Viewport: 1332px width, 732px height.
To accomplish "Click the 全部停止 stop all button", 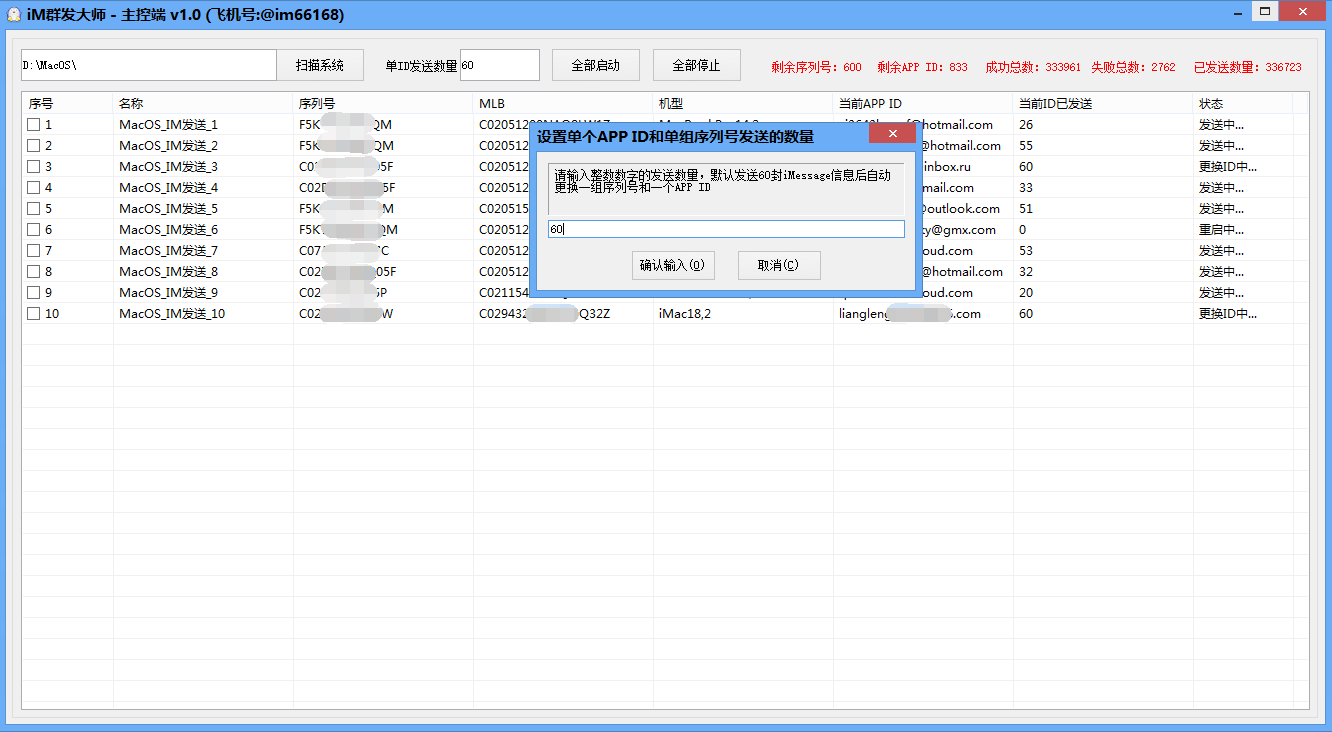I will tap(696, 65).
